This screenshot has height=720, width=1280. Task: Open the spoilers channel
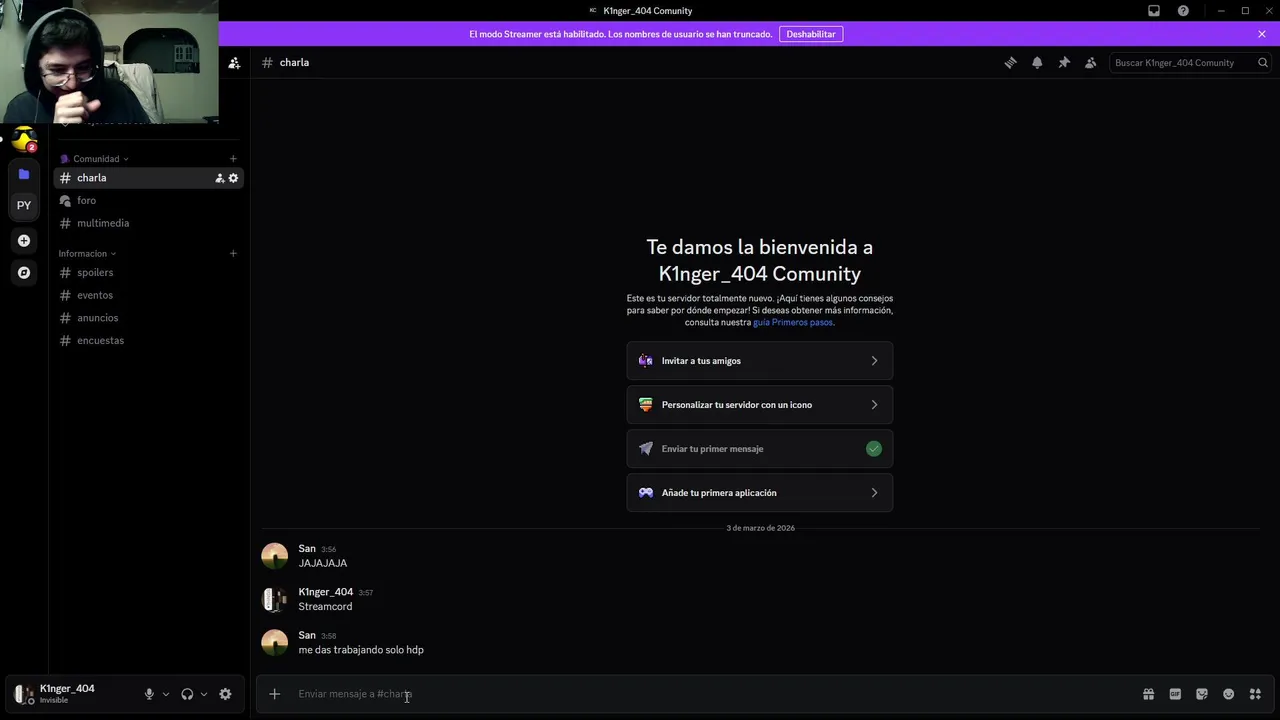tap(148, 272)
